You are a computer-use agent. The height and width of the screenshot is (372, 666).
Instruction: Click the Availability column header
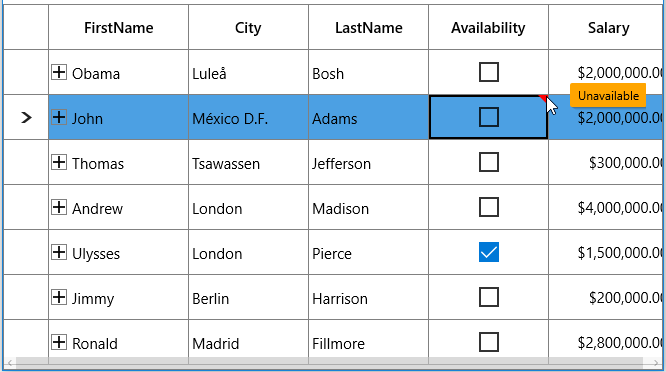(488, 28)
